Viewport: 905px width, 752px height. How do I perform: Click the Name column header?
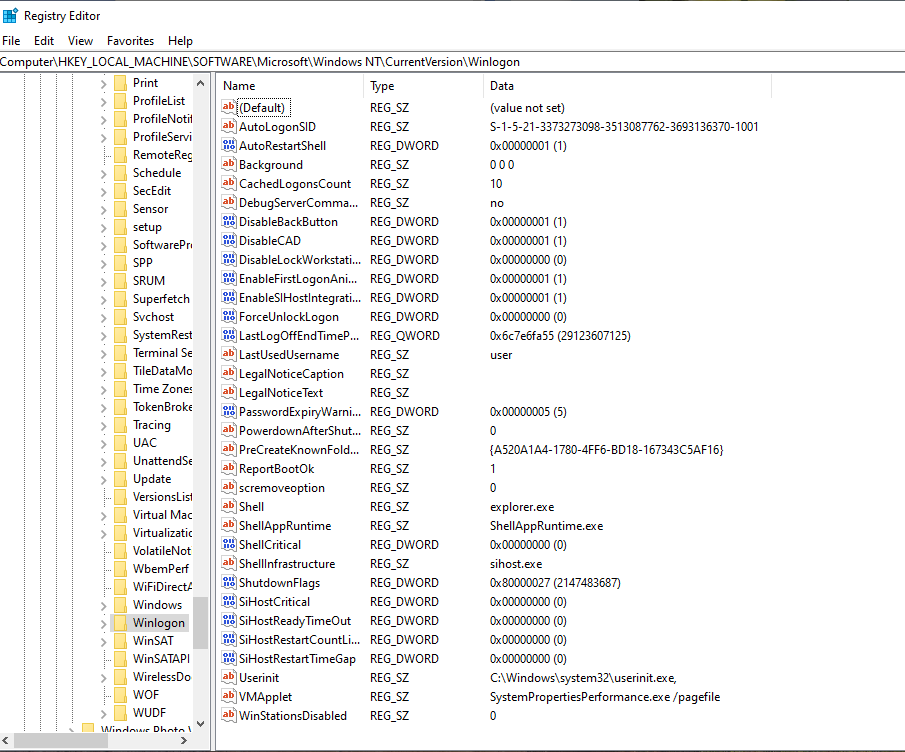[x=291, y=86]
